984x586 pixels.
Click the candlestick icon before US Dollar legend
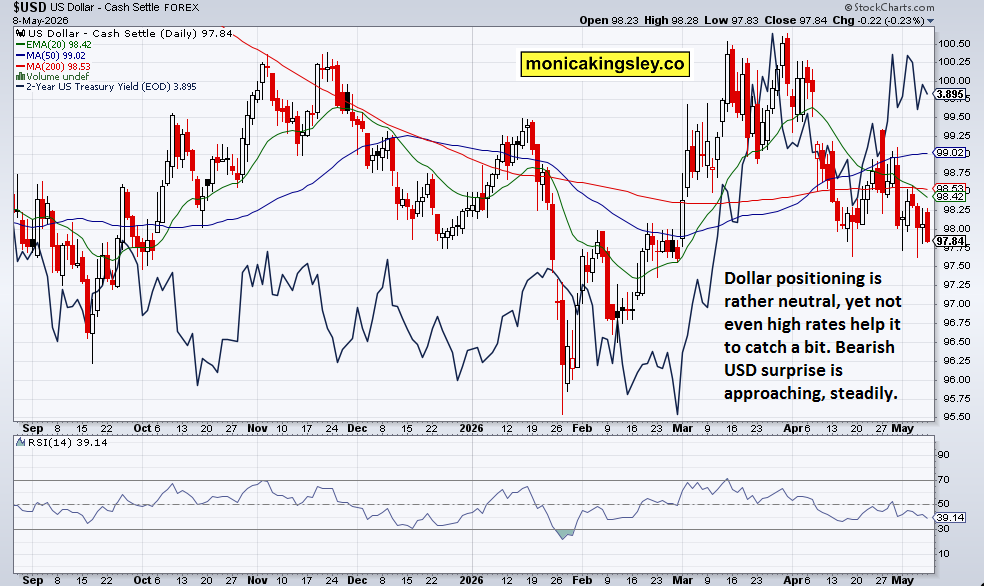pyautogui.click(x=20, y=34)
